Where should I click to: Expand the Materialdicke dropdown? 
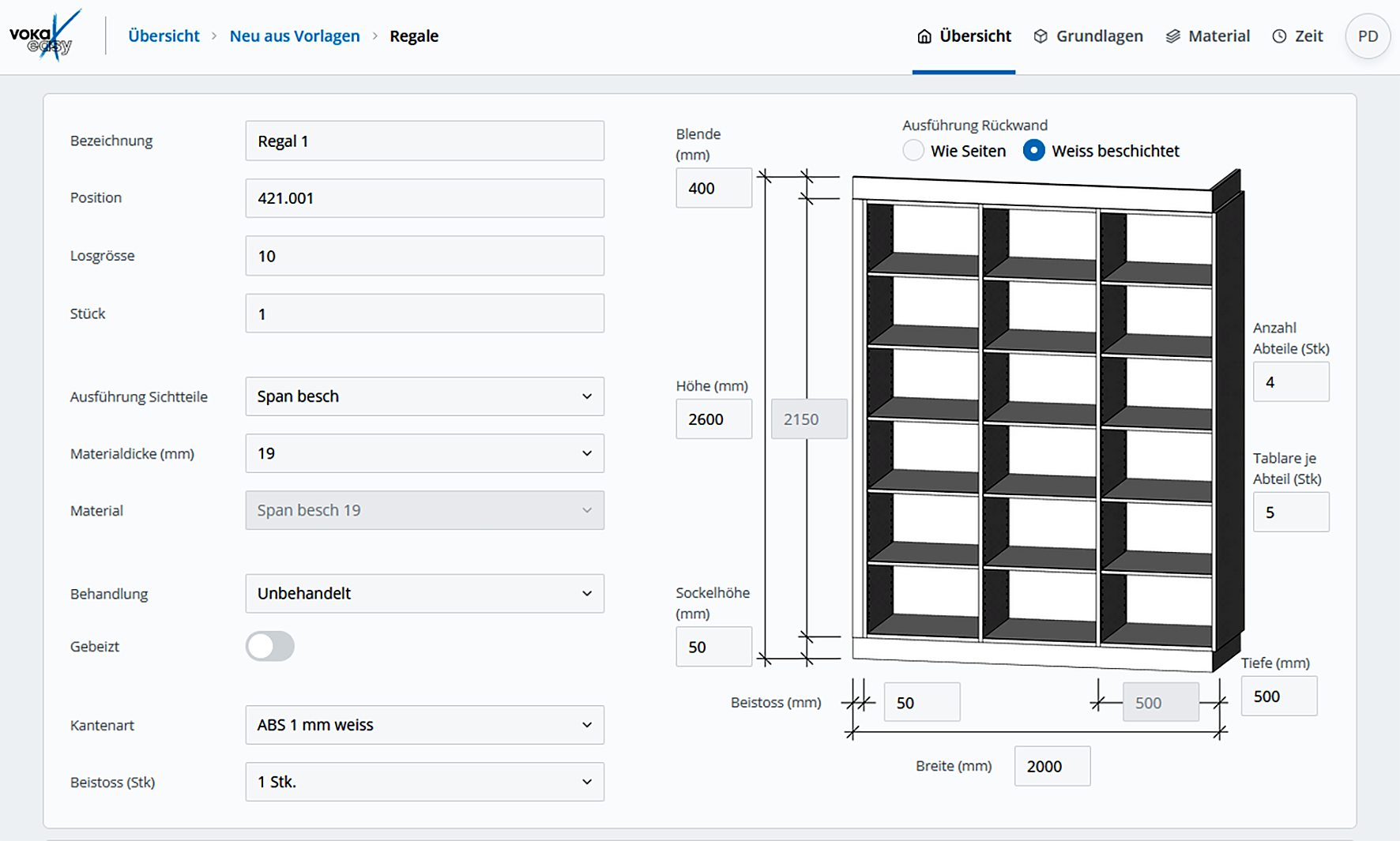click(424, 453)
